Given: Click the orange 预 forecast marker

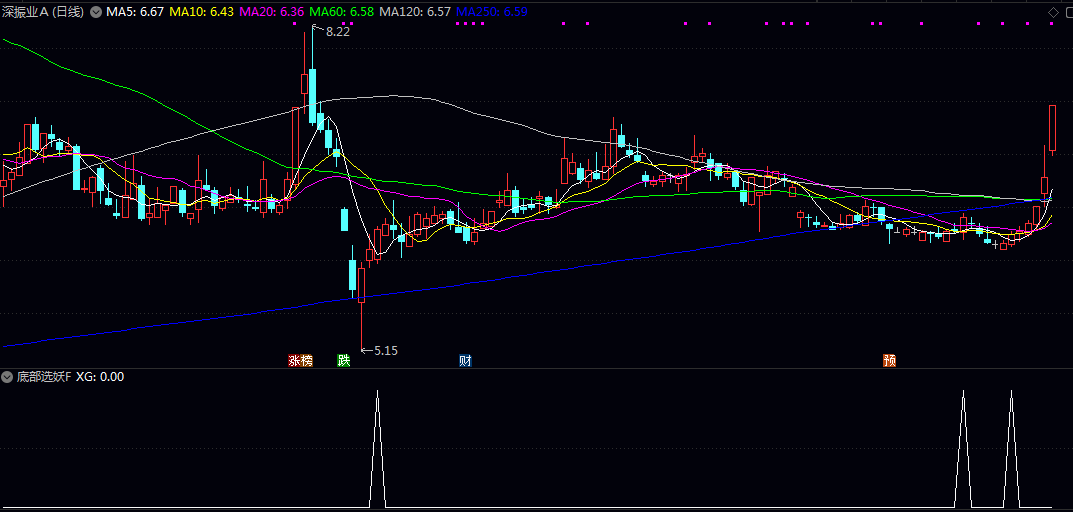Looking at the screenshot, I should pyautogui.click(x=889, y=360).
